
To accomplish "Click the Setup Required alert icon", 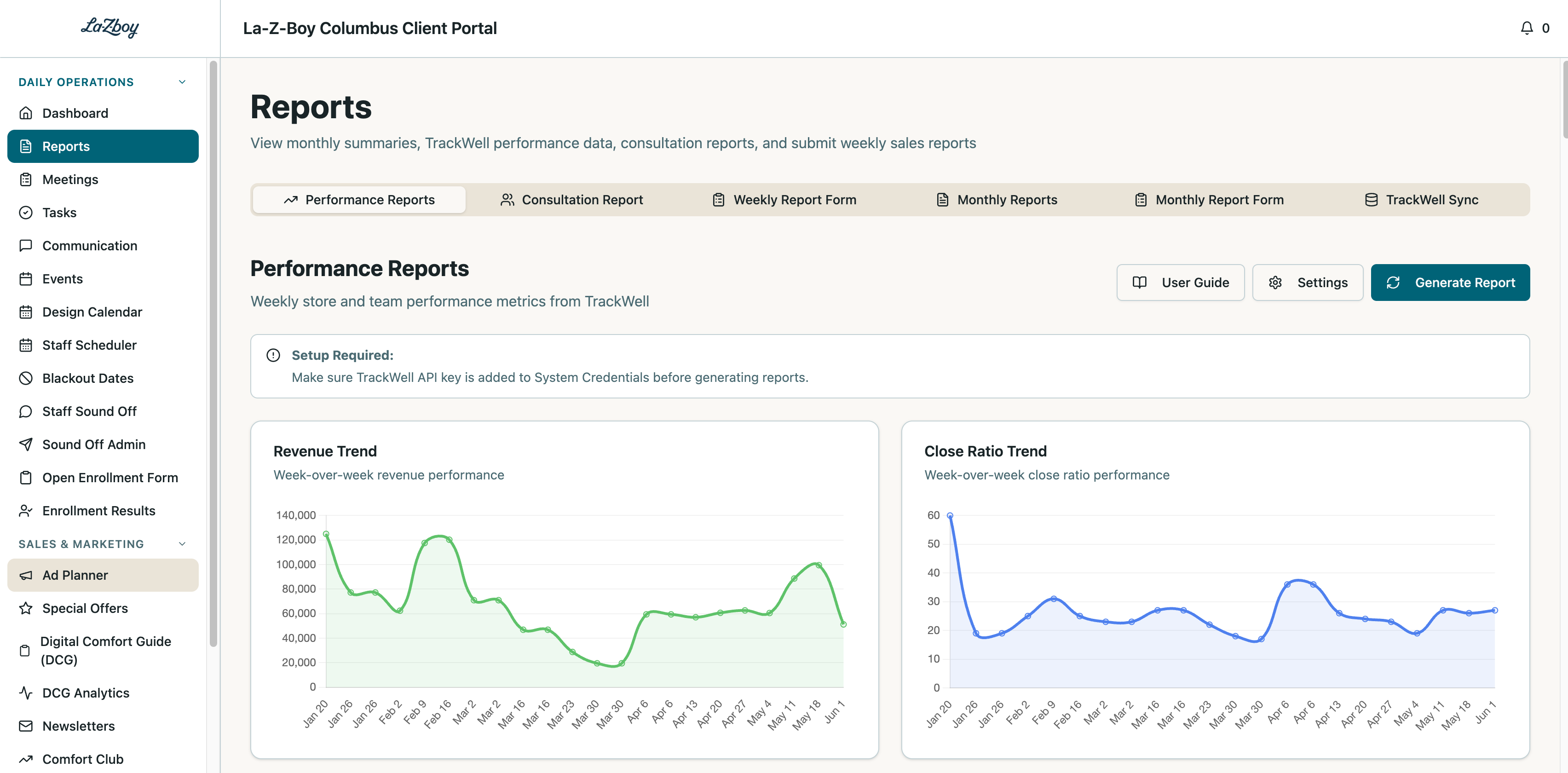I will 273,356.
